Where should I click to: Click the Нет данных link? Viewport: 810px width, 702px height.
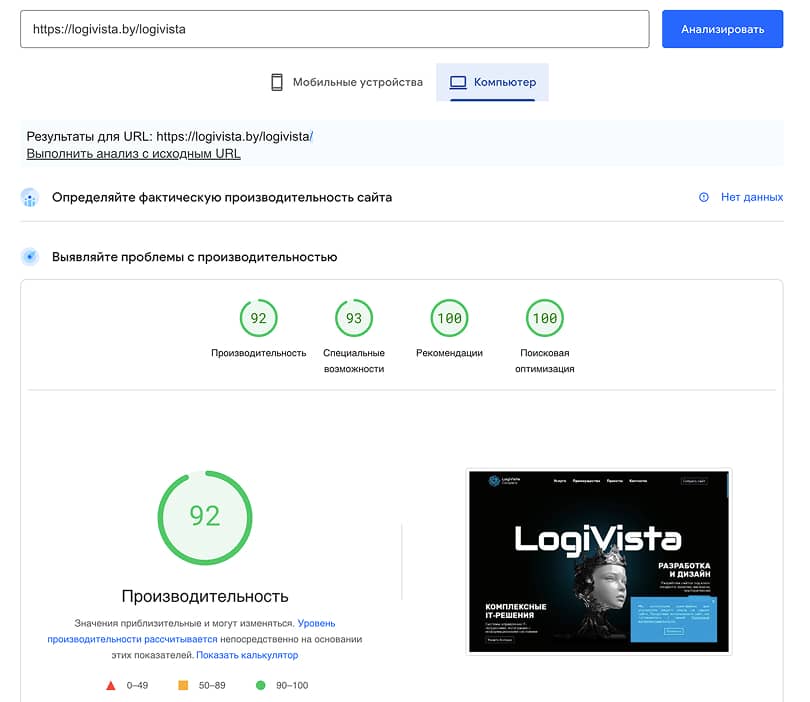pyautogui.click(x=752, y=197)
